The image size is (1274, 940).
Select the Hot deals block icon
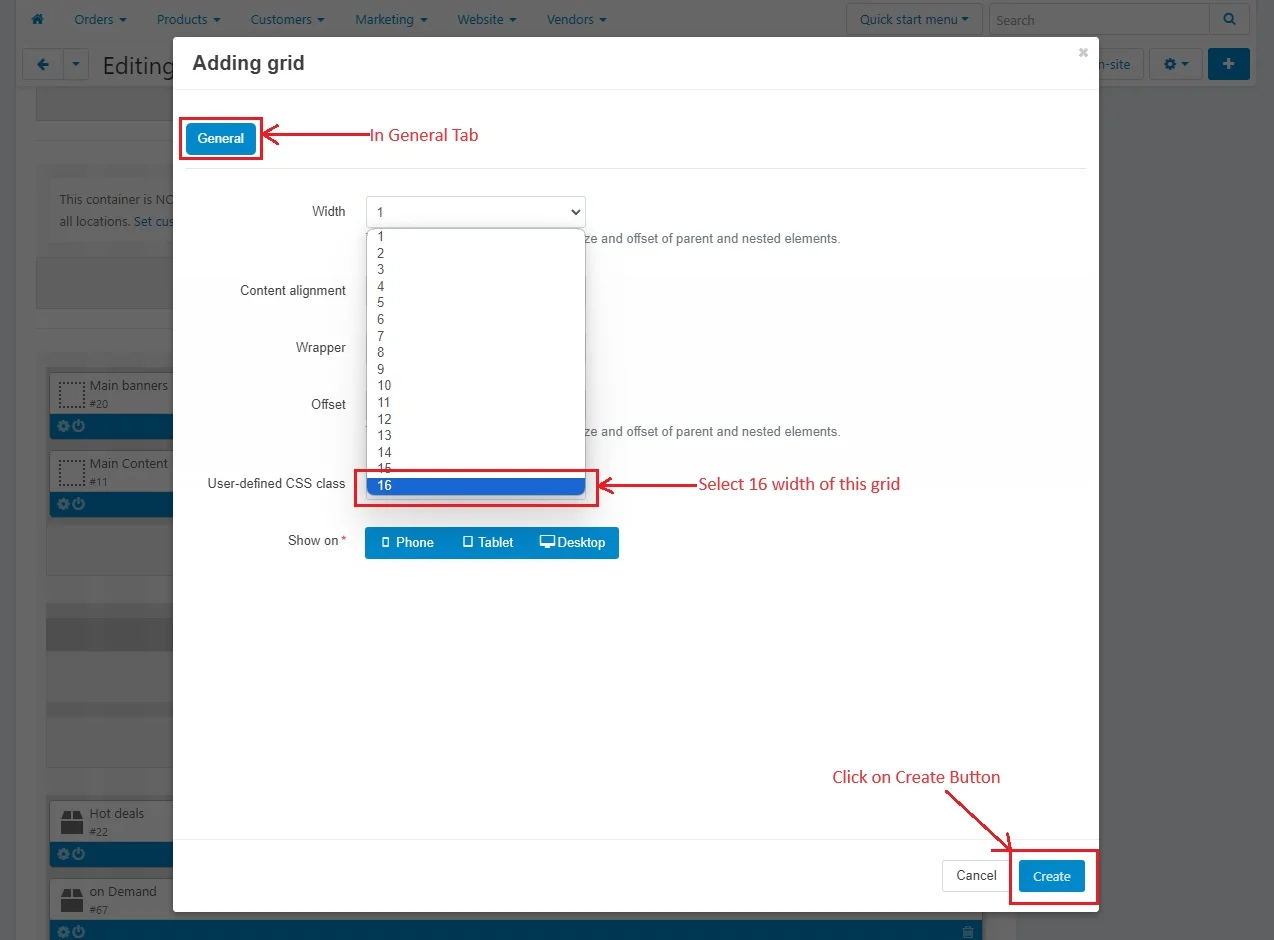[71, 822]
